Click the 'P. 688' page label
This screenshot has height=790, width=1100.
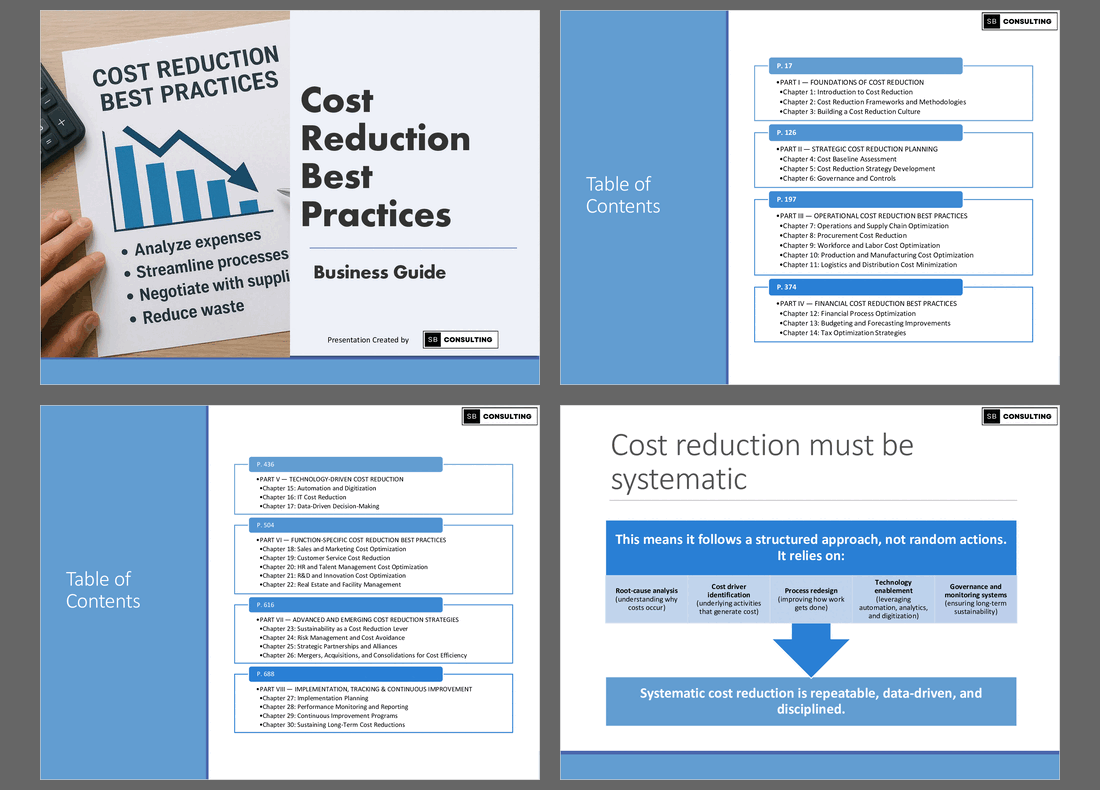[x=266, y=674]
